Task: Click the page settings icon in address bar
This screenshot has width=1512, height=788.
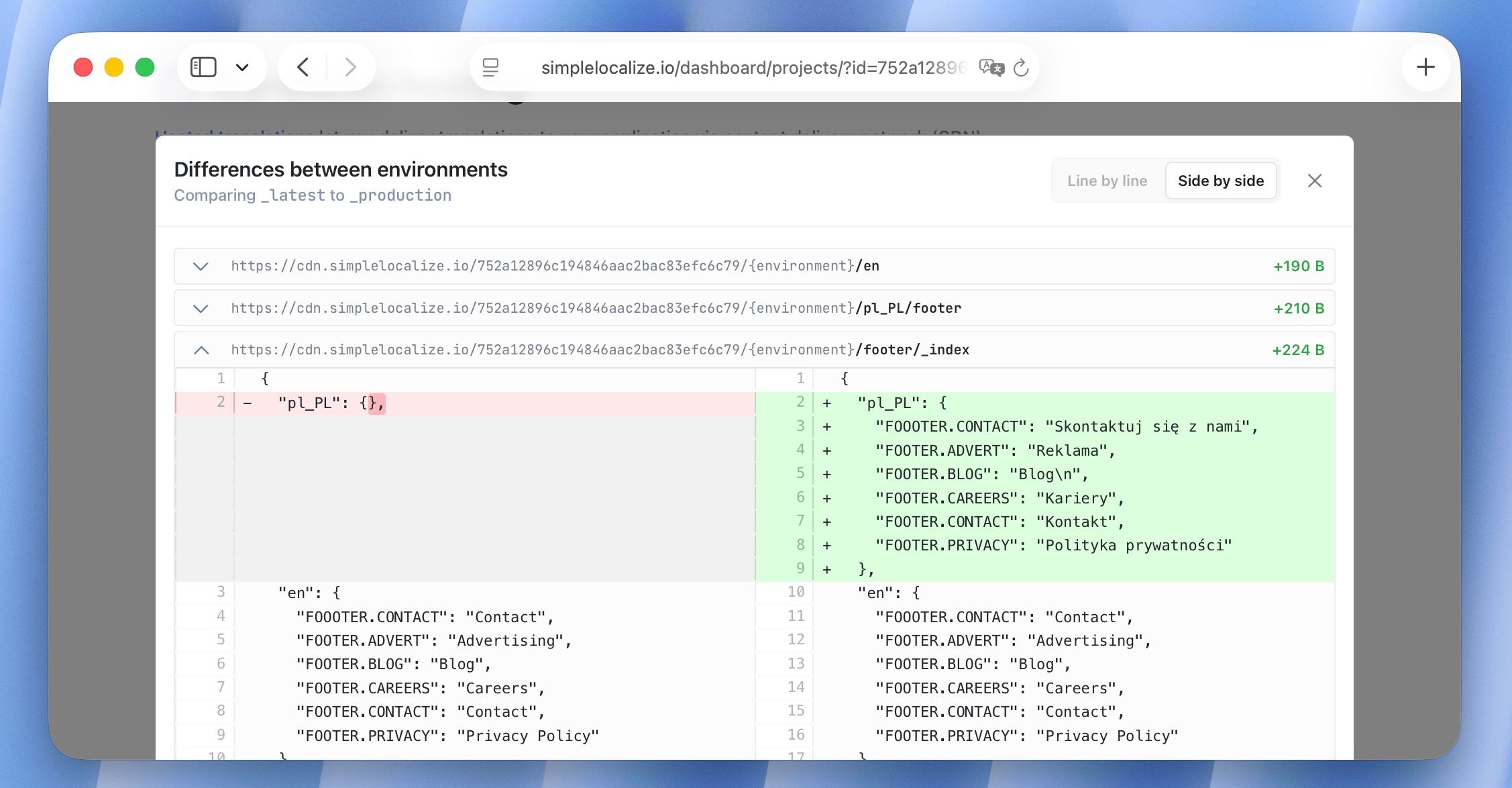Action: point(492,67)
